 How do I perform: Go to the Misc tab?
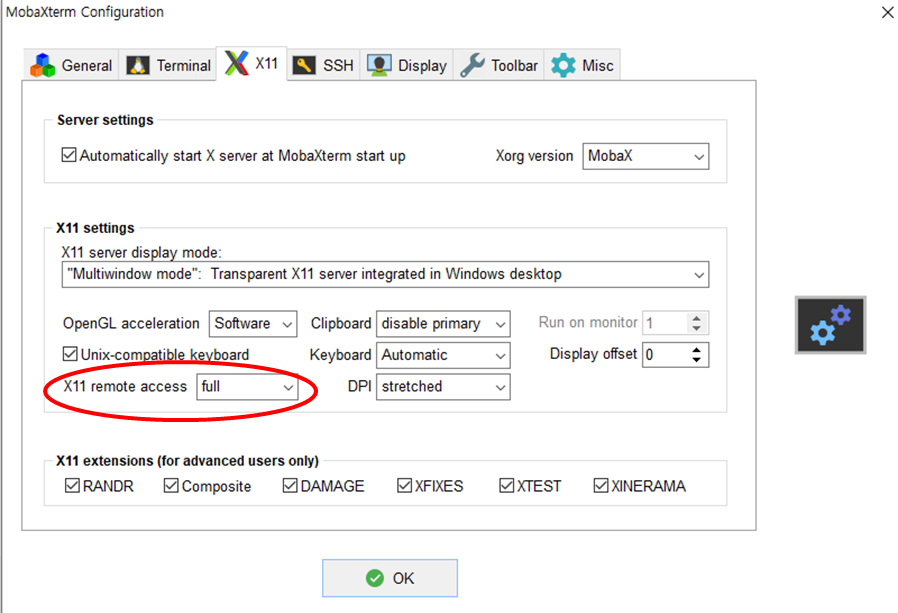click(x=582, y=65)
